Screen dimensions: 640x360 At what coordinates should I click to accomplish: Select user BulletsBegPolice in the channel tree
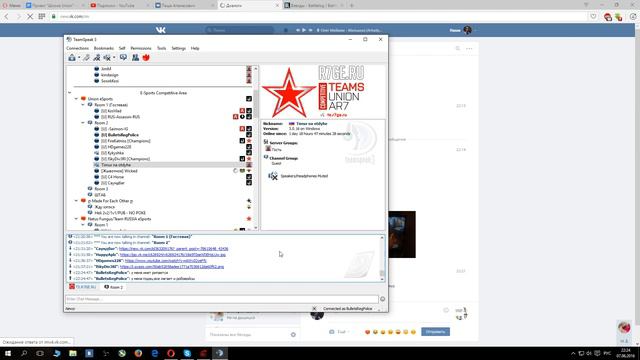120,135
